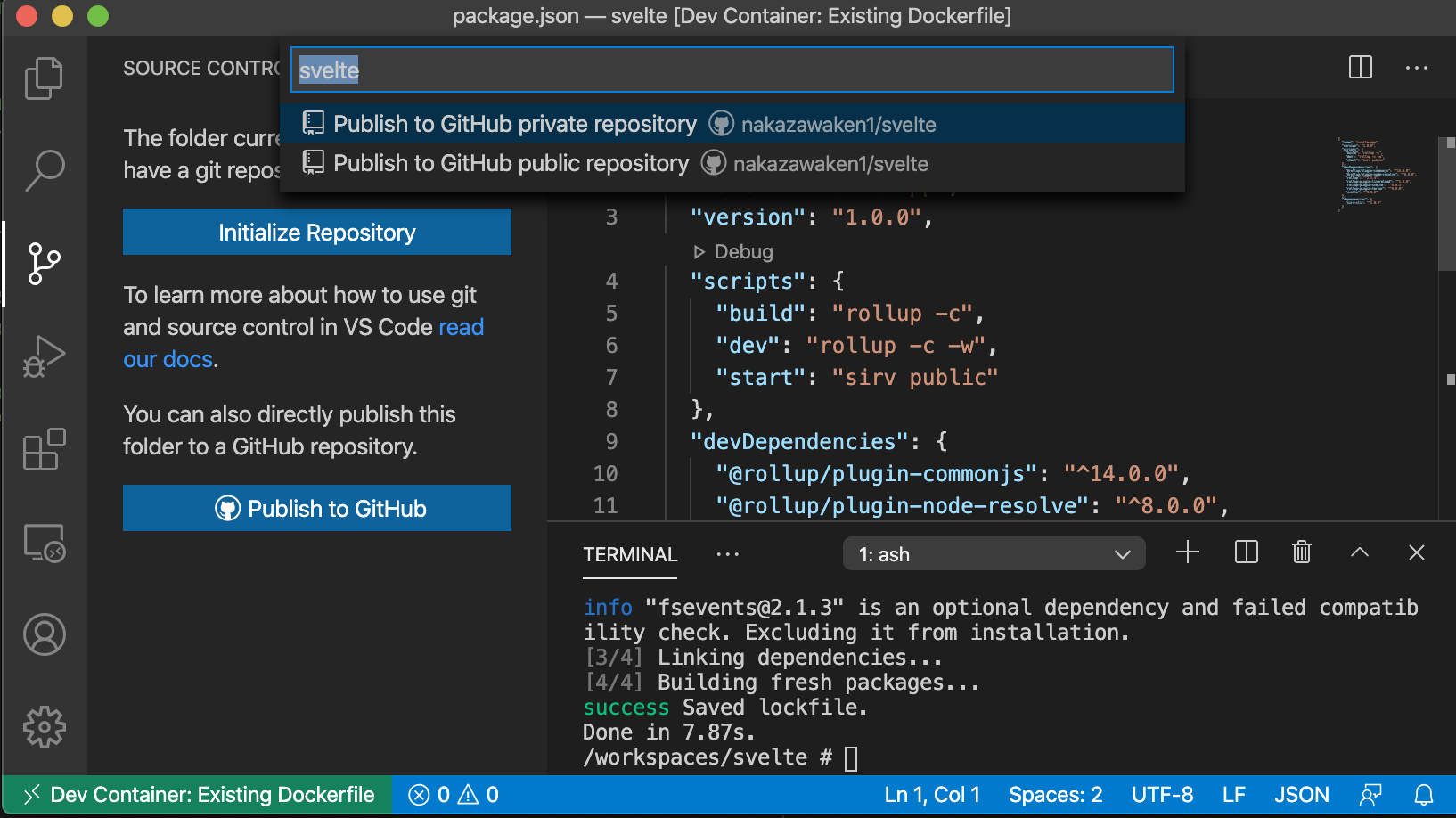
Task: Click the "build" script line
Action: (850, 314)
